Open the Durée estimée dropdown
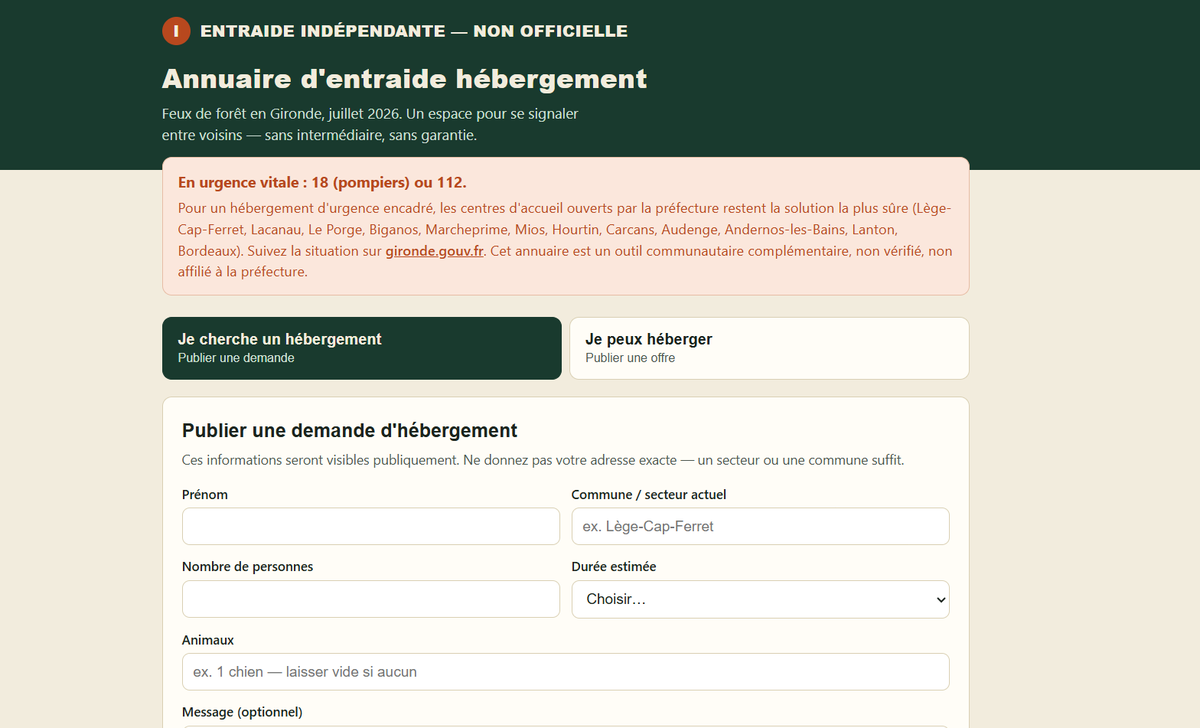The height and width of the screenshot is (728, 1200). [760, 599]
